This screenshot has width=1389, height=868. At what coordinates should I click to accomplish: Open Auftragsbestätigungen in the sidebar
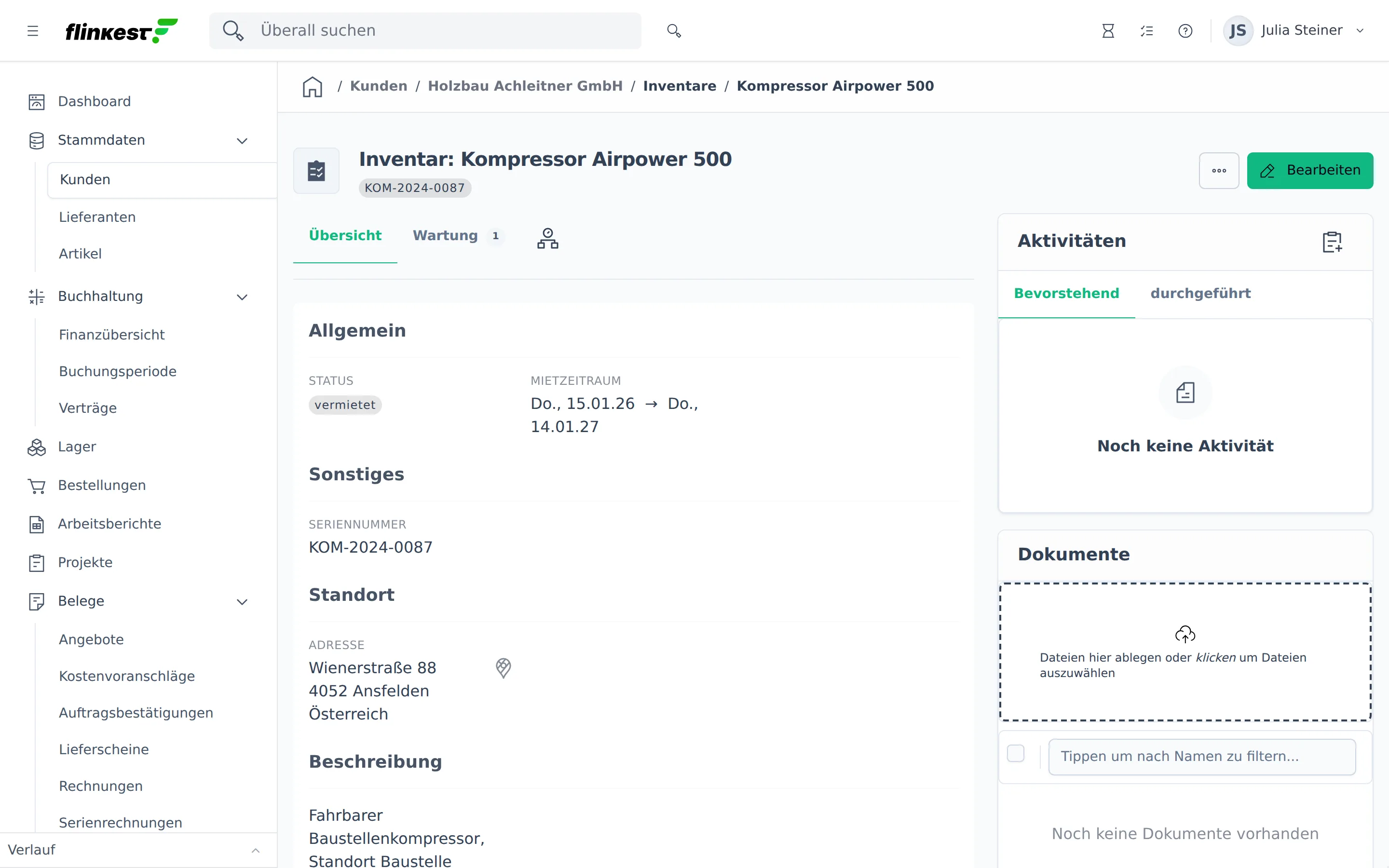pyautogui.click(x=136, y=713)
